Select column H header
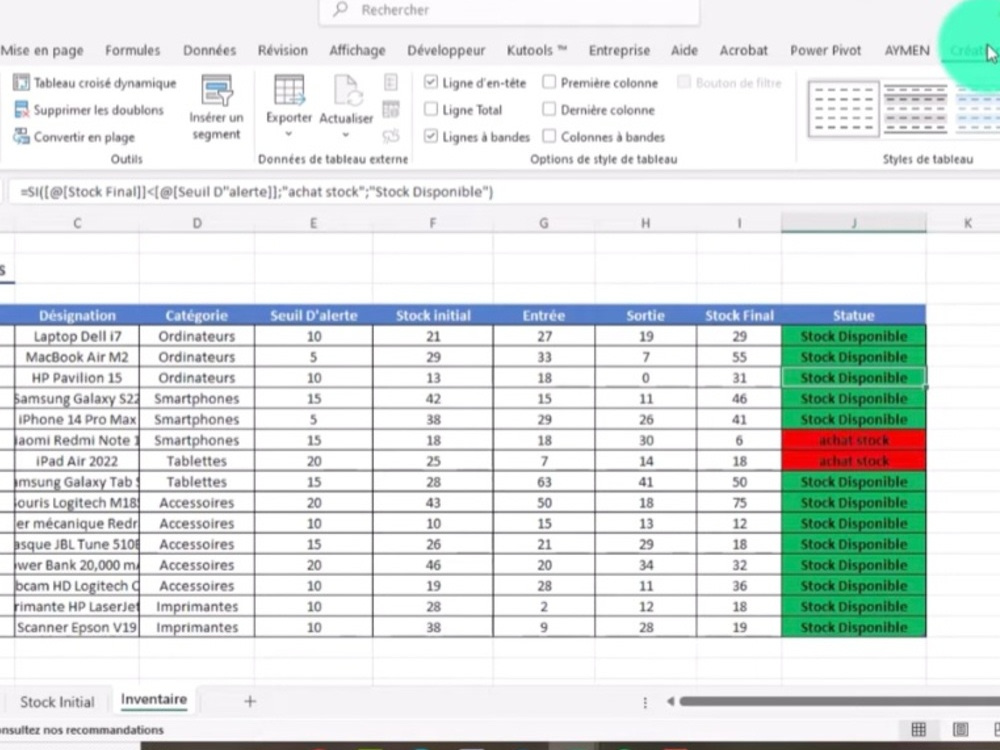Screen dimensions: 1000x750 [645, 223]
